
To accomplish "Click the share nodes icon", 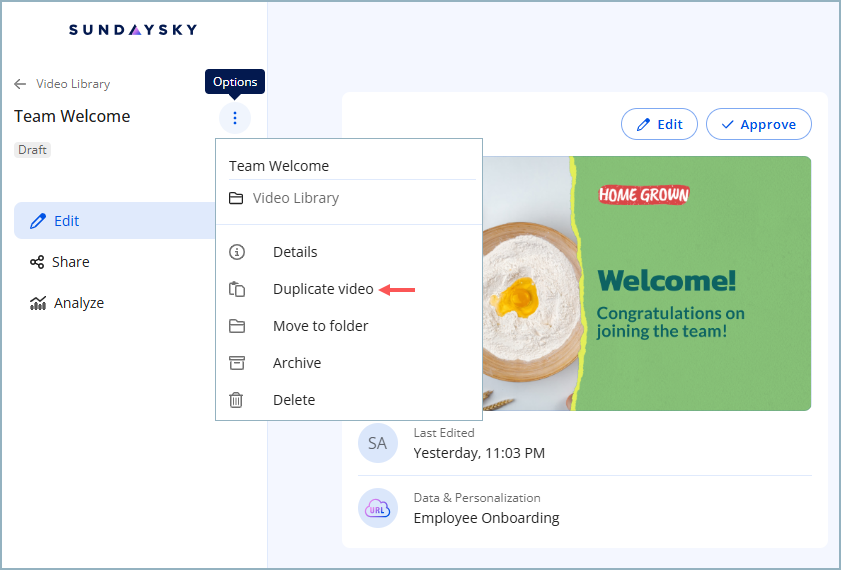I will [x=37, y=262].
